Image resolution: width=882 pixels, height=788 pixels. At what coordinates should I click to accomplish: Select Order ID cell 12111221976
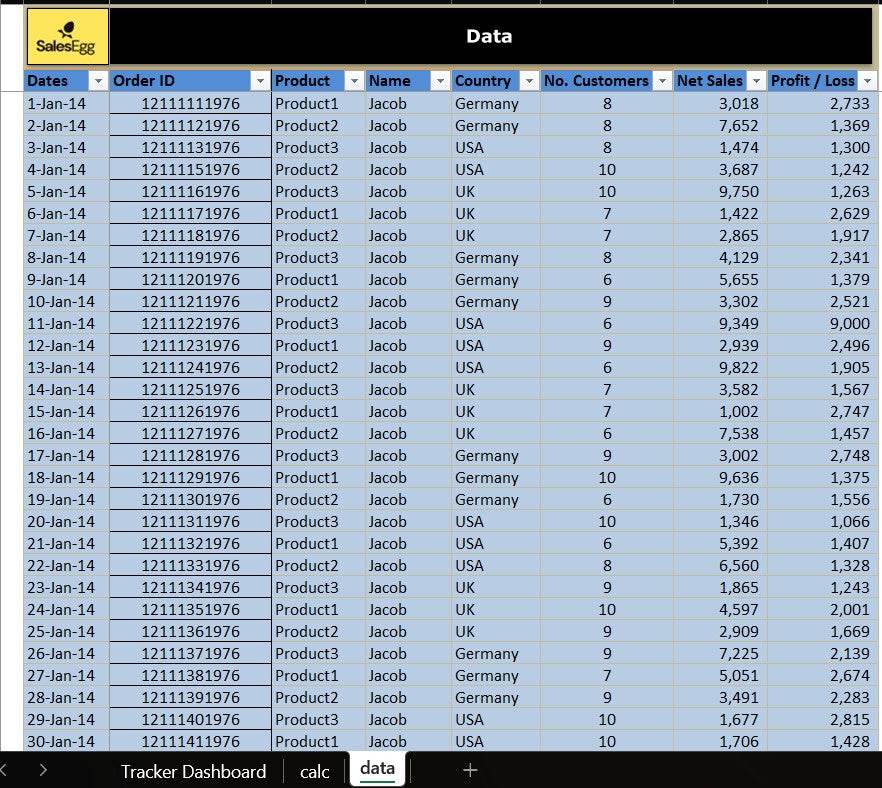(190, 324)
